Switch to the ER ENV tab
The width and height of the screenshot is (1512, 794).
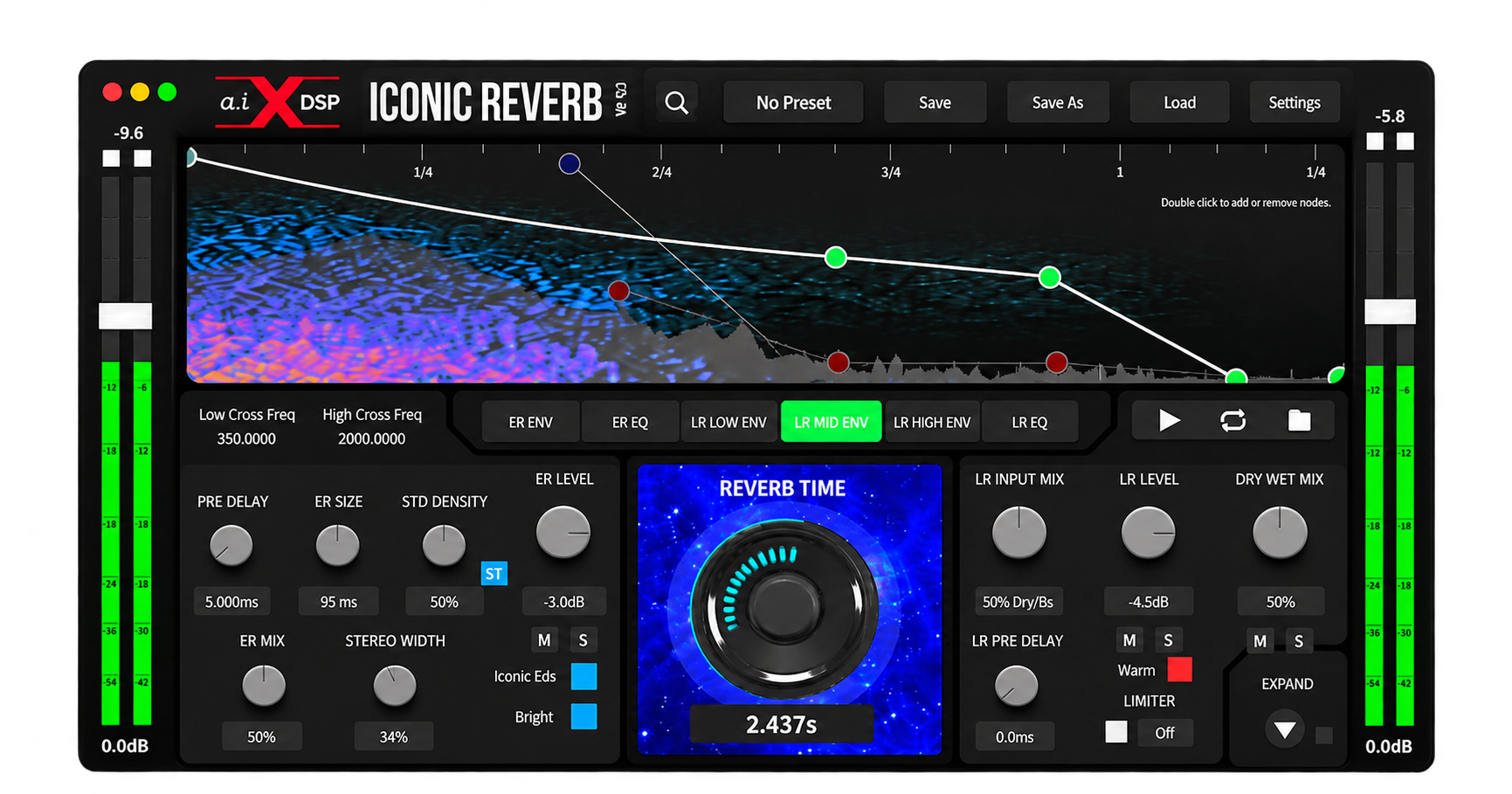530,422
